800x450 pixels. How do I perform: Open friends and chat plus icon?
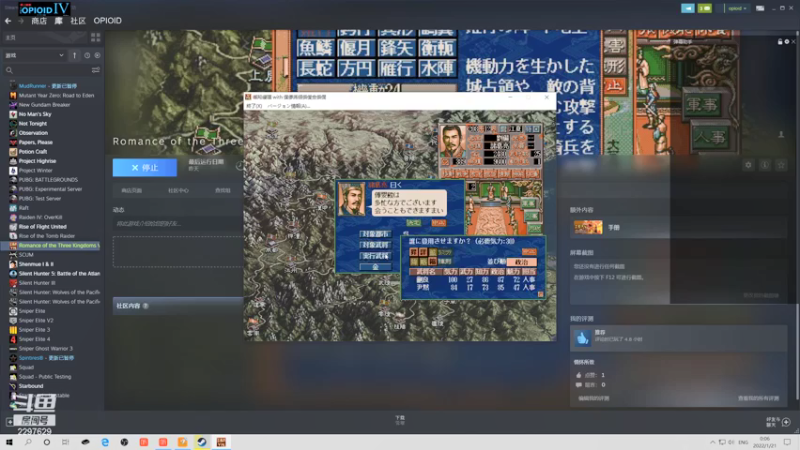tap(786, 421)
